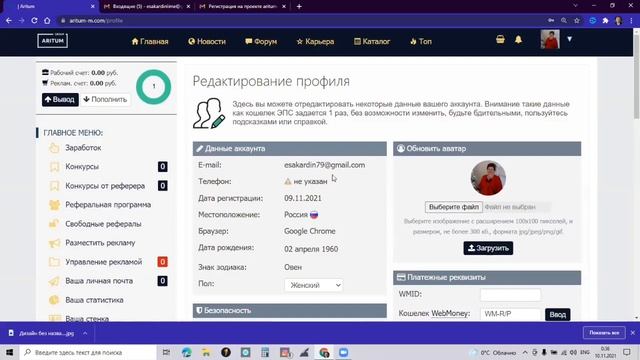Click the Windows taskbar search box
640x360 pixels.
[x=88, y=352]
